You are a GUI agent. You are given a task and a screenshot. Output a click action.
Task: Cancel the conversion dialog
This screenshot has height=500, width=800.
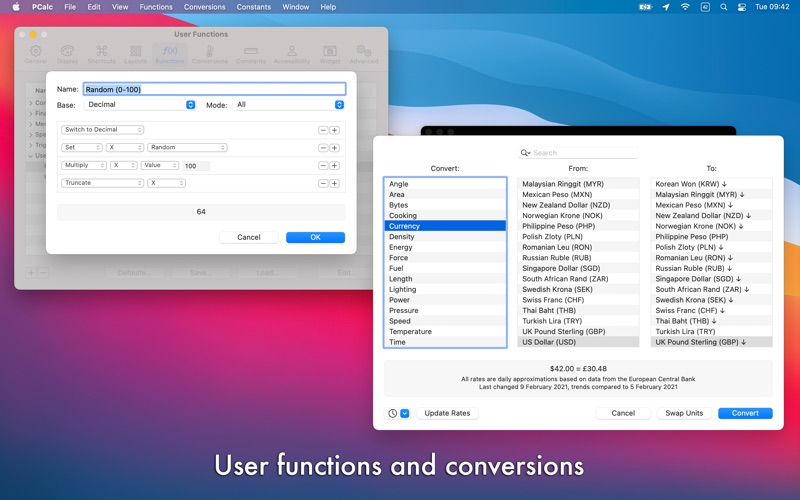pyautogui.click(x=623, y=413)
